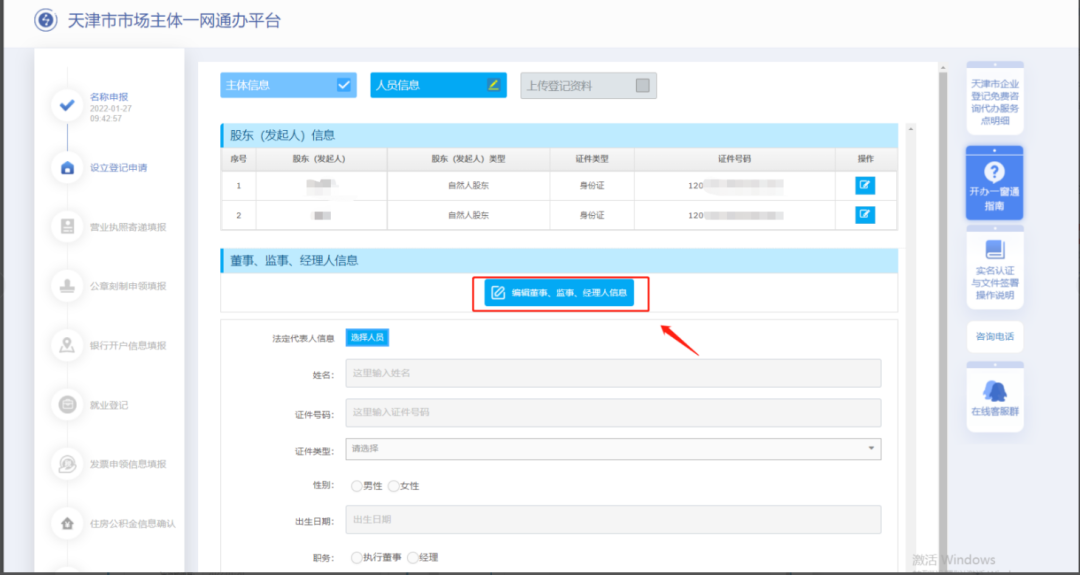
Task: Click 自然人股东 cell in row 1
Action: [x=468, y=185]
